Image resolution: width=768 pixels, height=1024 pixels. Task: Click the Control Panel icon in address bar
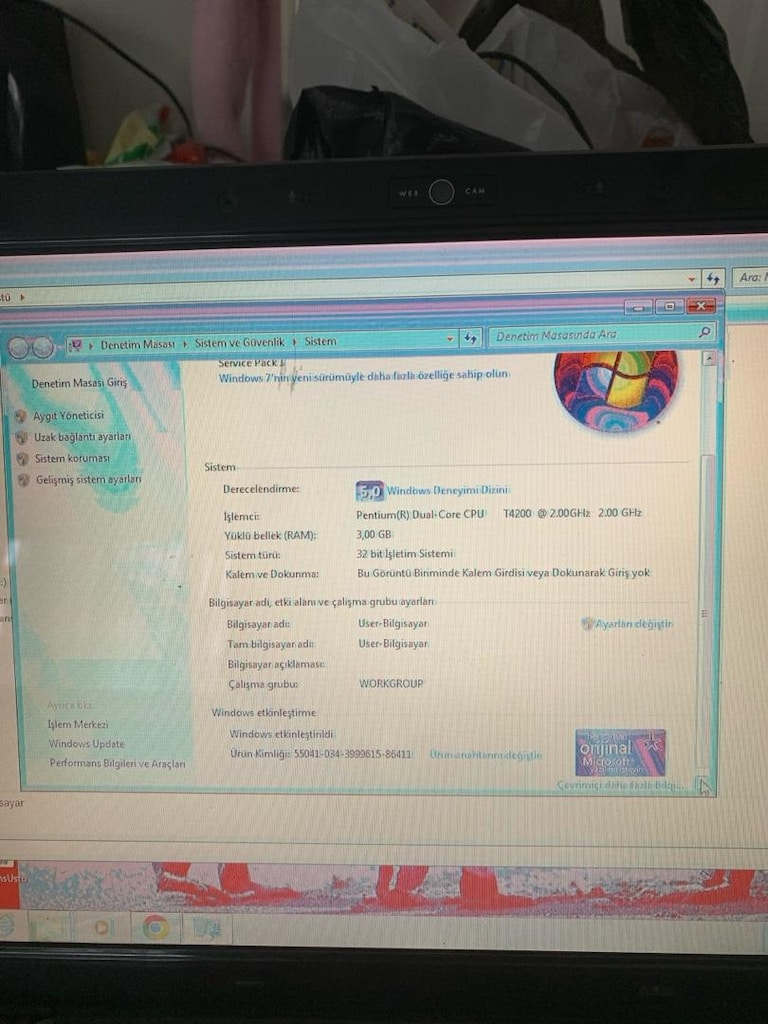pyautogui.click(x=75, y=344)
